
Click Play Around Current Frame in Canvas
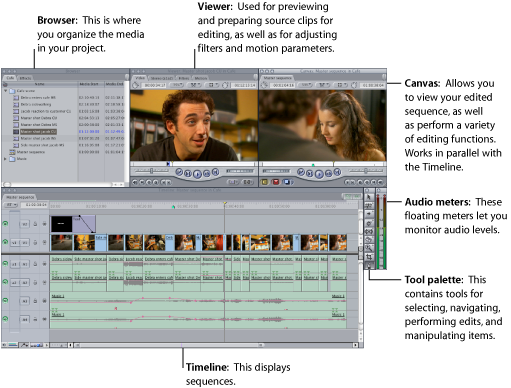328,173
